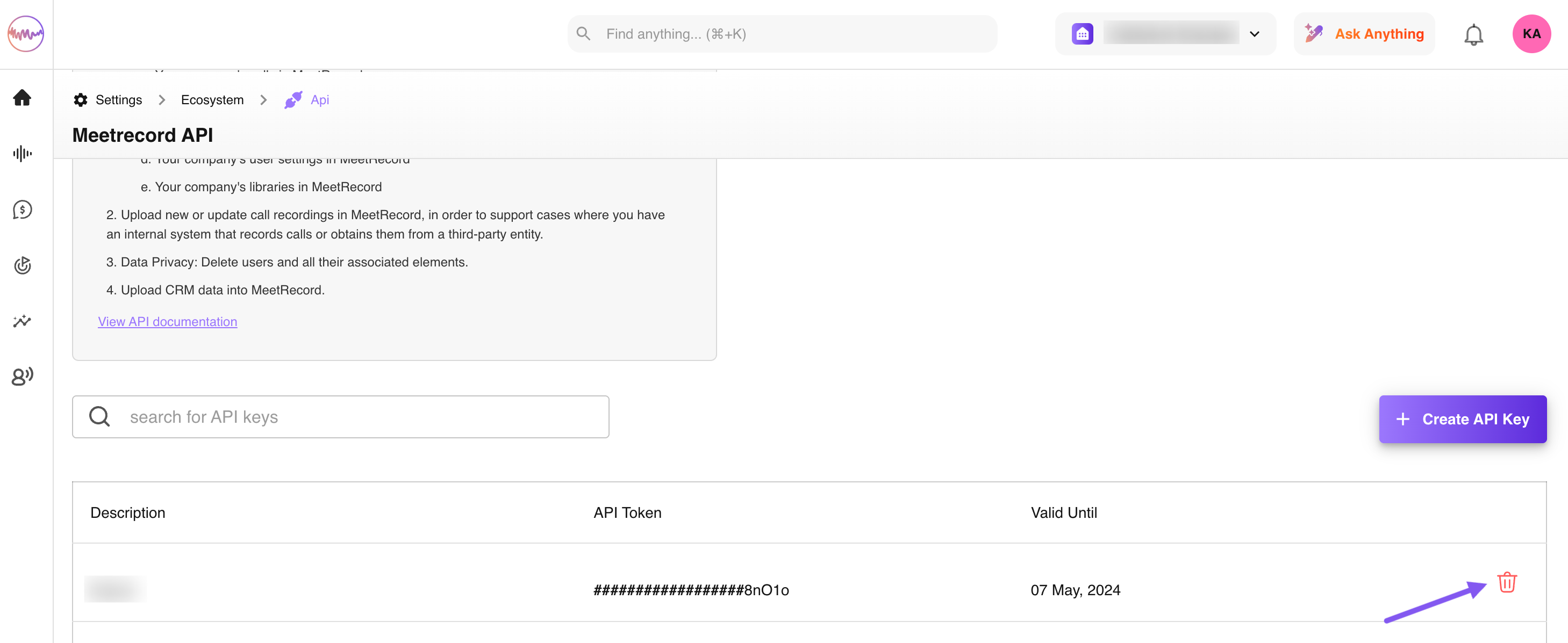Click the Settings gear breadcrumb icon
The height and width of the screenshot is (643, 1568).
[x=80, y=100]
